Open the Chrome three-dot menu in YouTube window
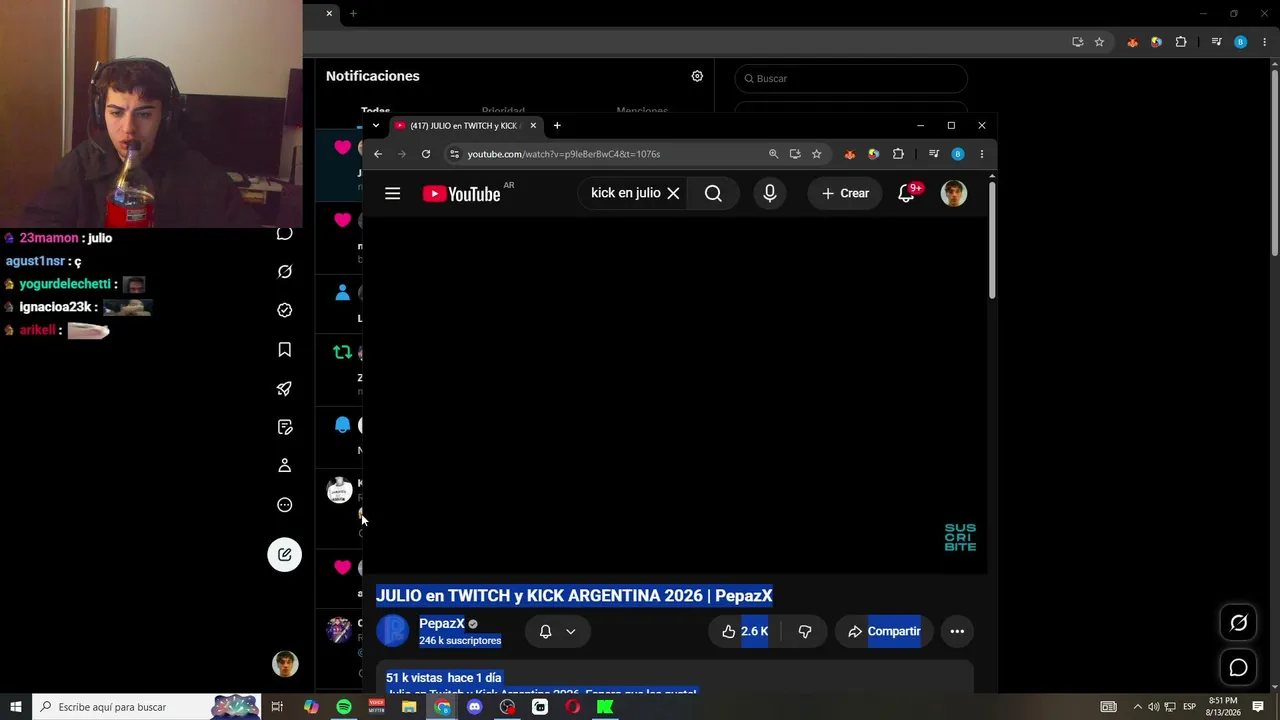The image size is (1280, 720). (982, 154)
